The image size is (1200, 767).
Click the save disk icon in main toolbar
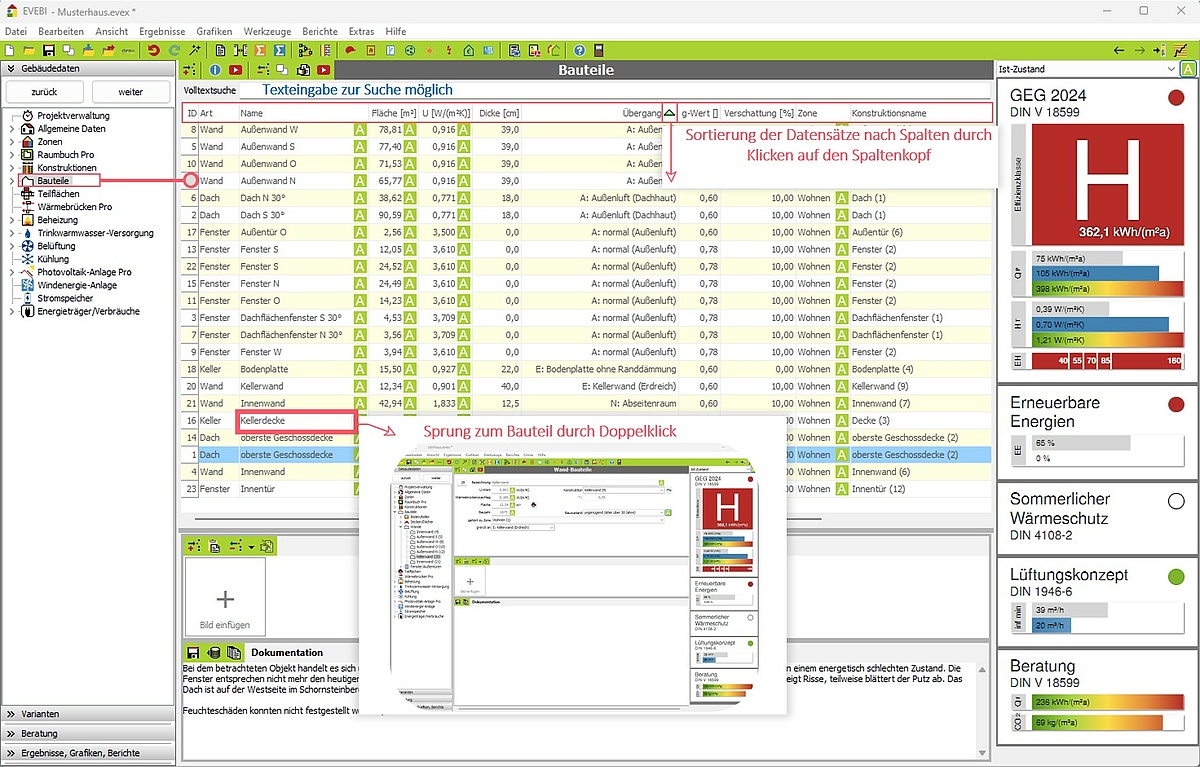[x=47, y=50]
